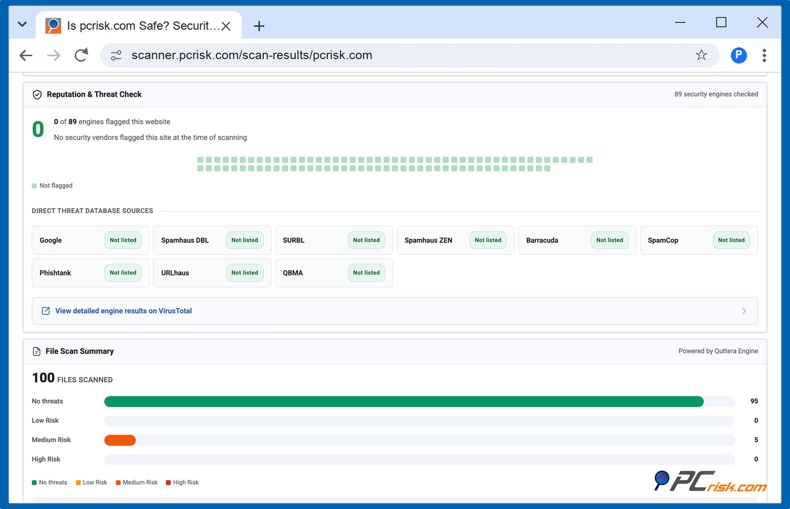The image size is (790, 509).
Task: Open the three-dot Chrome menu
Action: [x=764, y=55]
